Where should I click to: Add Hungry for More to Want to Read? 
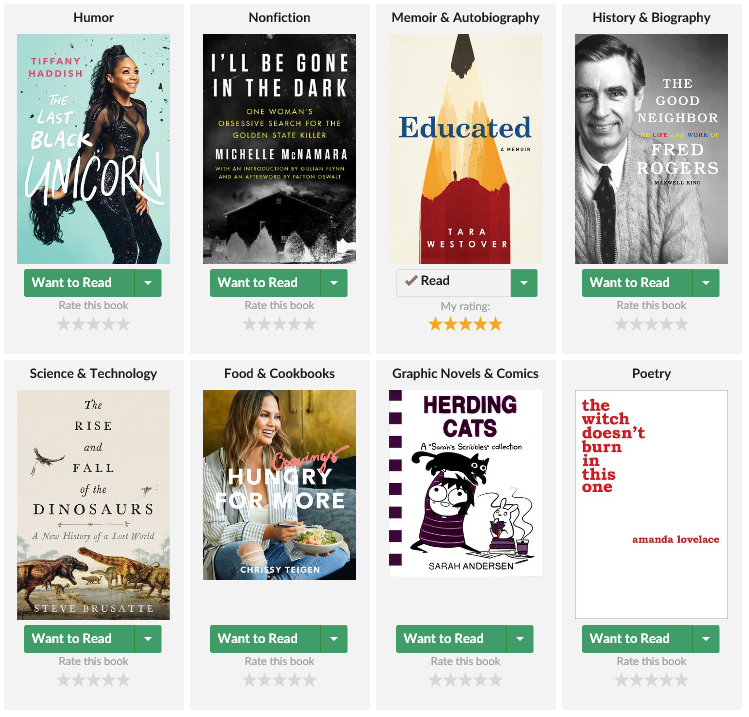265,639
